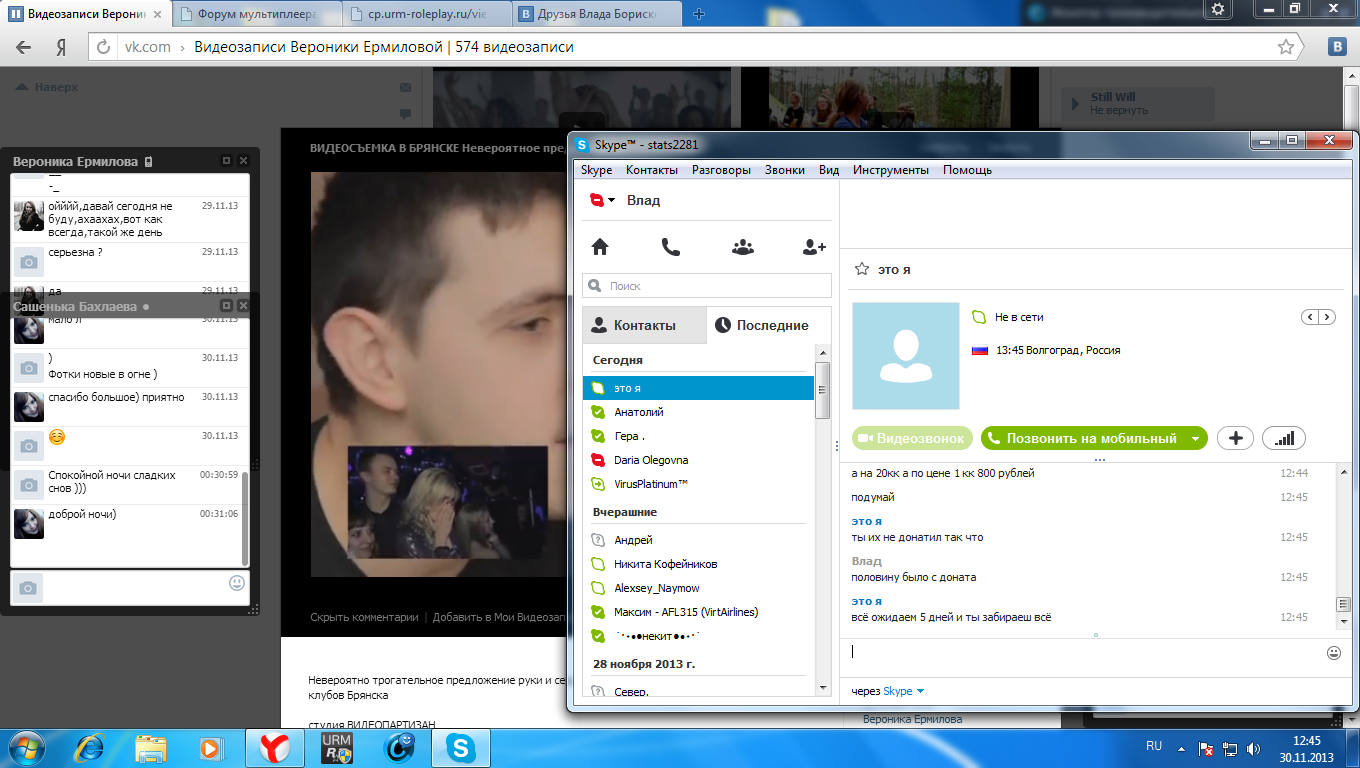Open Skype Home icon
Image resolution: width=1360 pixels, height=768 pixels.
click(600, 247)
